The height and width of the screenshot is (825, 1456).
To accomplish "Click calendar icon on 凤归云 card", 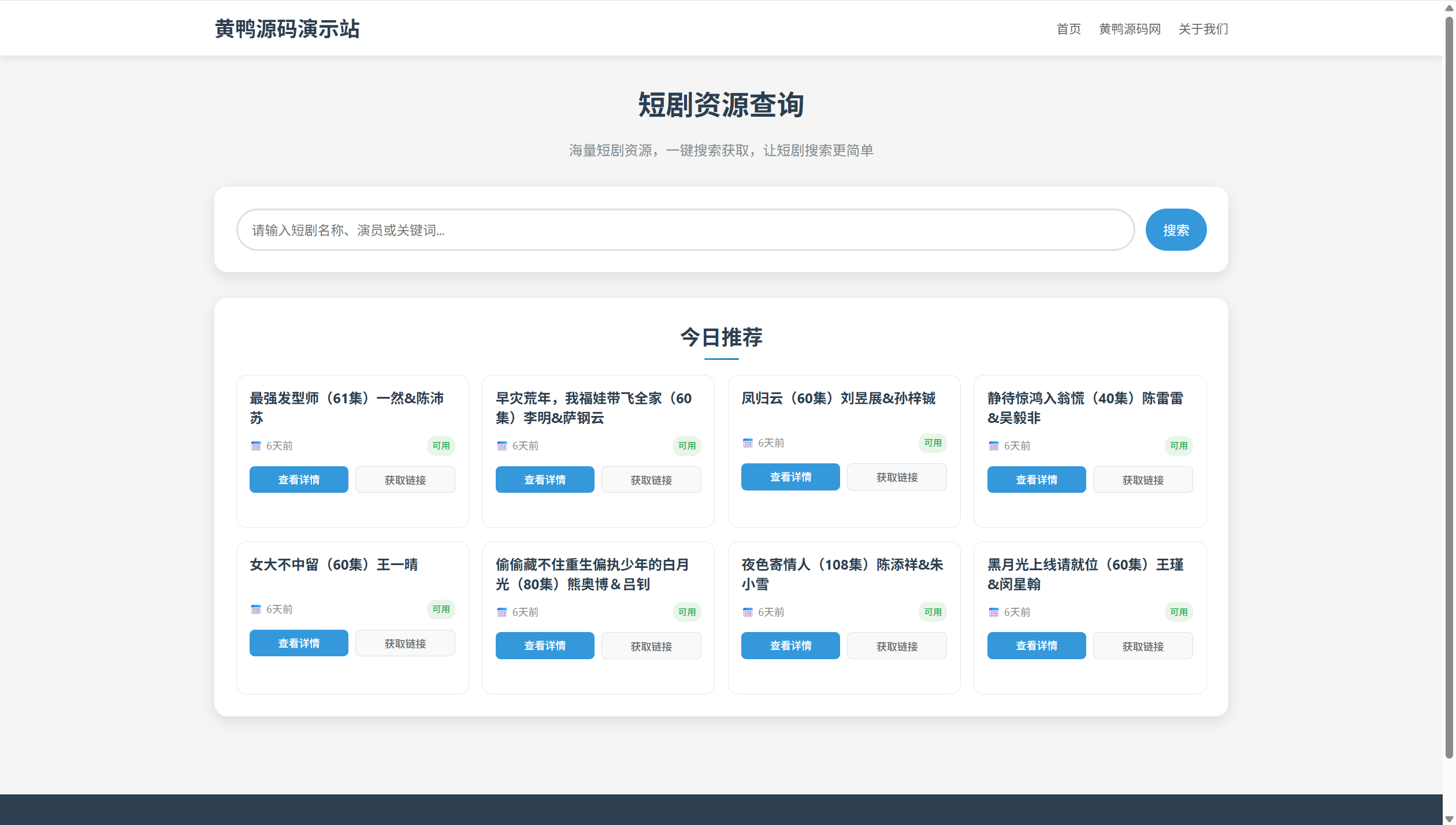I will (748, 443).
